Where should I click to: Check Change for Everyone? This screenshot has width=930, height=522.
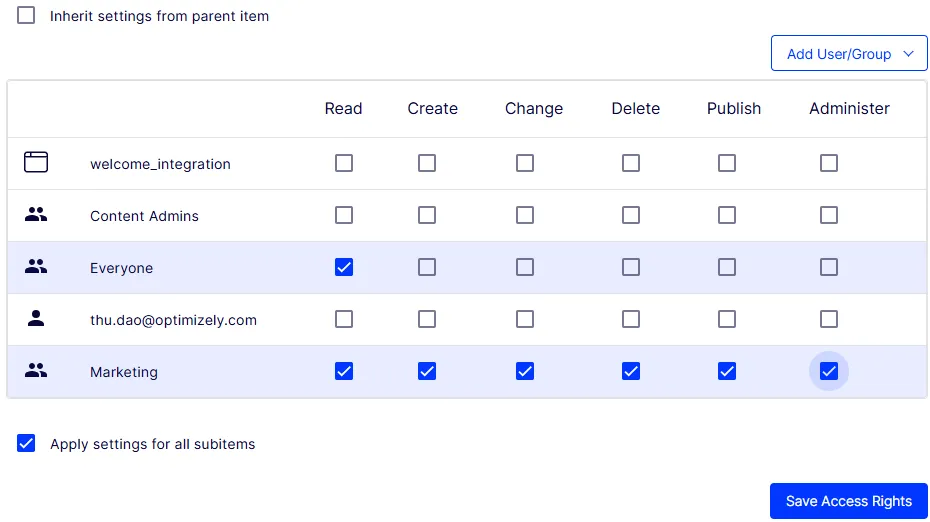(525, 268)
